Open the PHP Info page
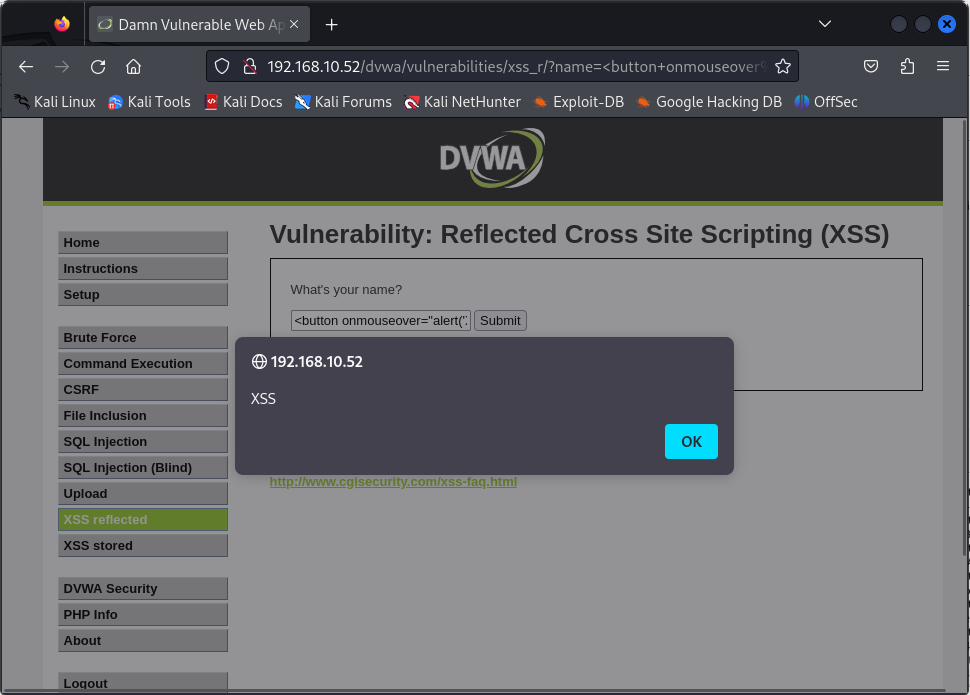970x695 pixels. point(143,615)
